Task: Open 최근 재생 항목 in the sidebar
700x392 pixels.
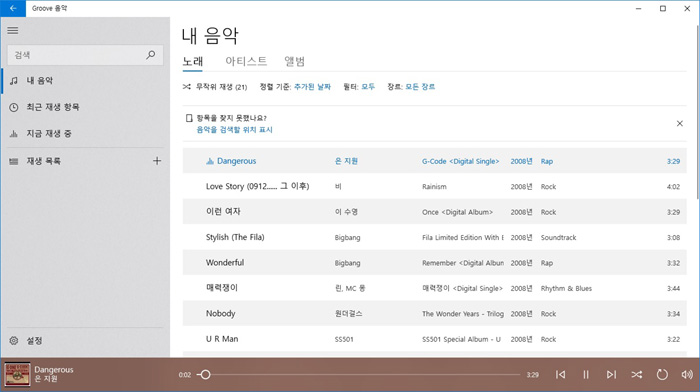Action: [x=85, y=107]
